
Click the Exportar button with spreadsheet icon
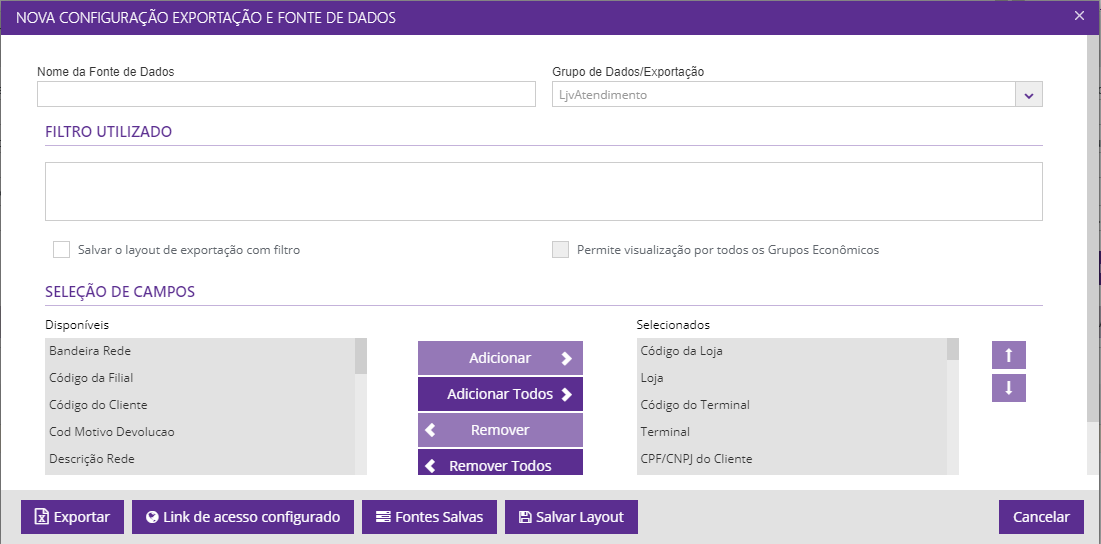click(72, 517)
